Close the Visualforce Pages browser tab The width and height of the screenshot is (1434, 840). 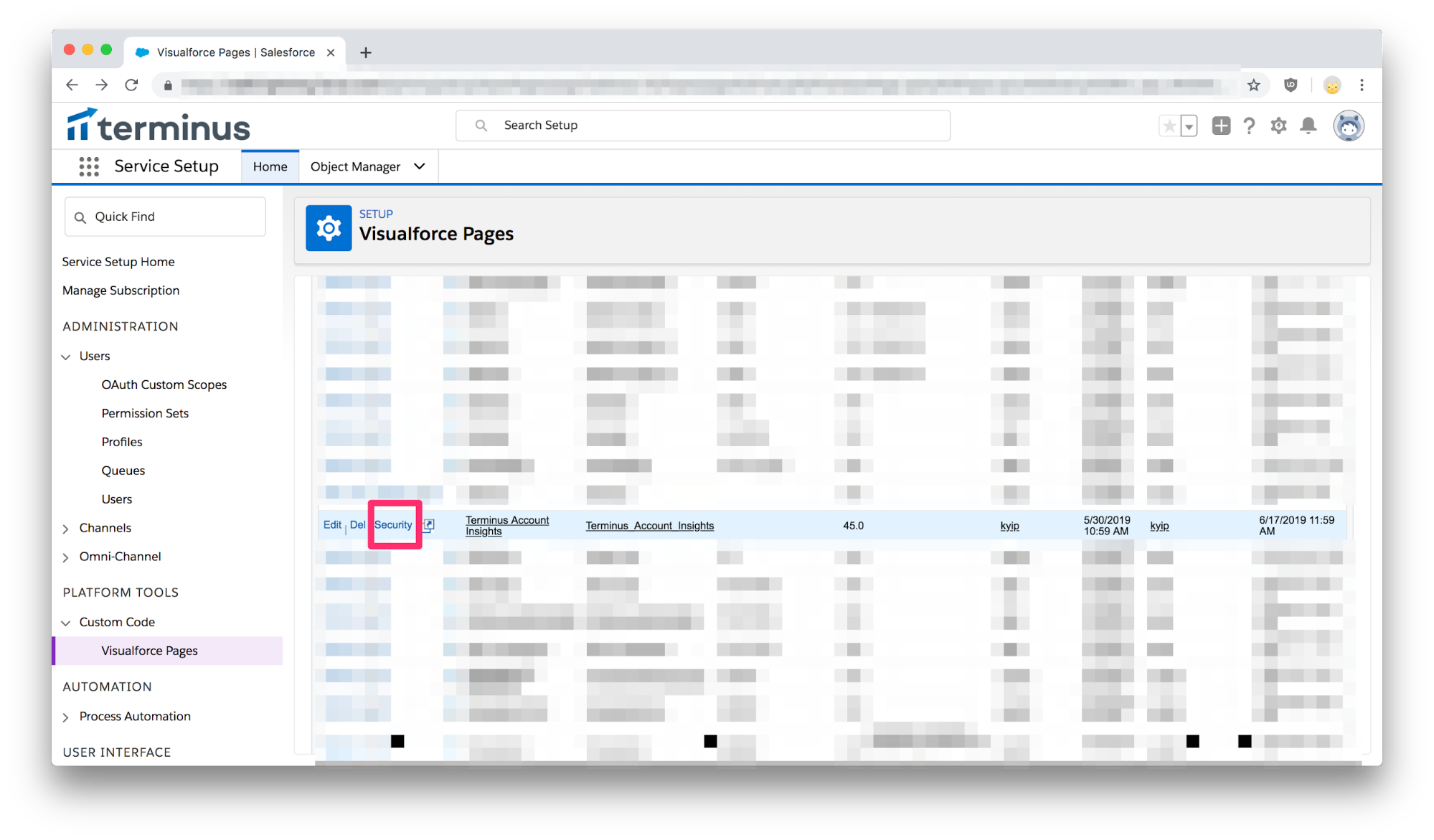331,52
